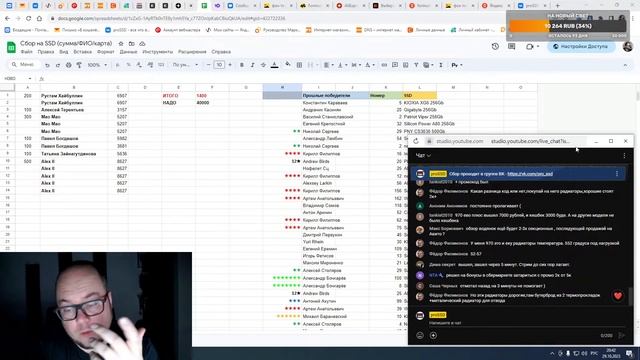Screen dimensions: 640x360
Task: Select cell with 'Прошлые победители' header
Action: click(x=335, y=96)
